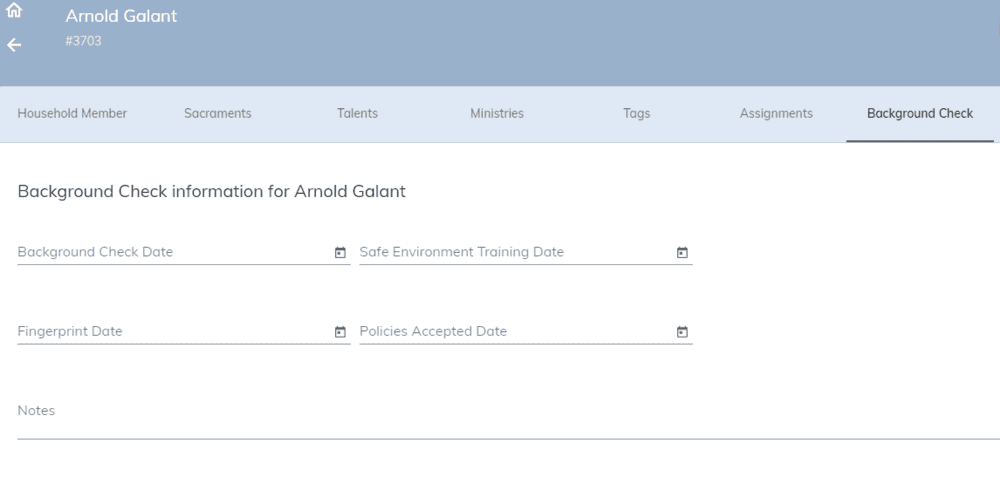The height and width of the screenshot is (484, 1000).
Task: Click the member ID #3703
Action: click(83, 41)
